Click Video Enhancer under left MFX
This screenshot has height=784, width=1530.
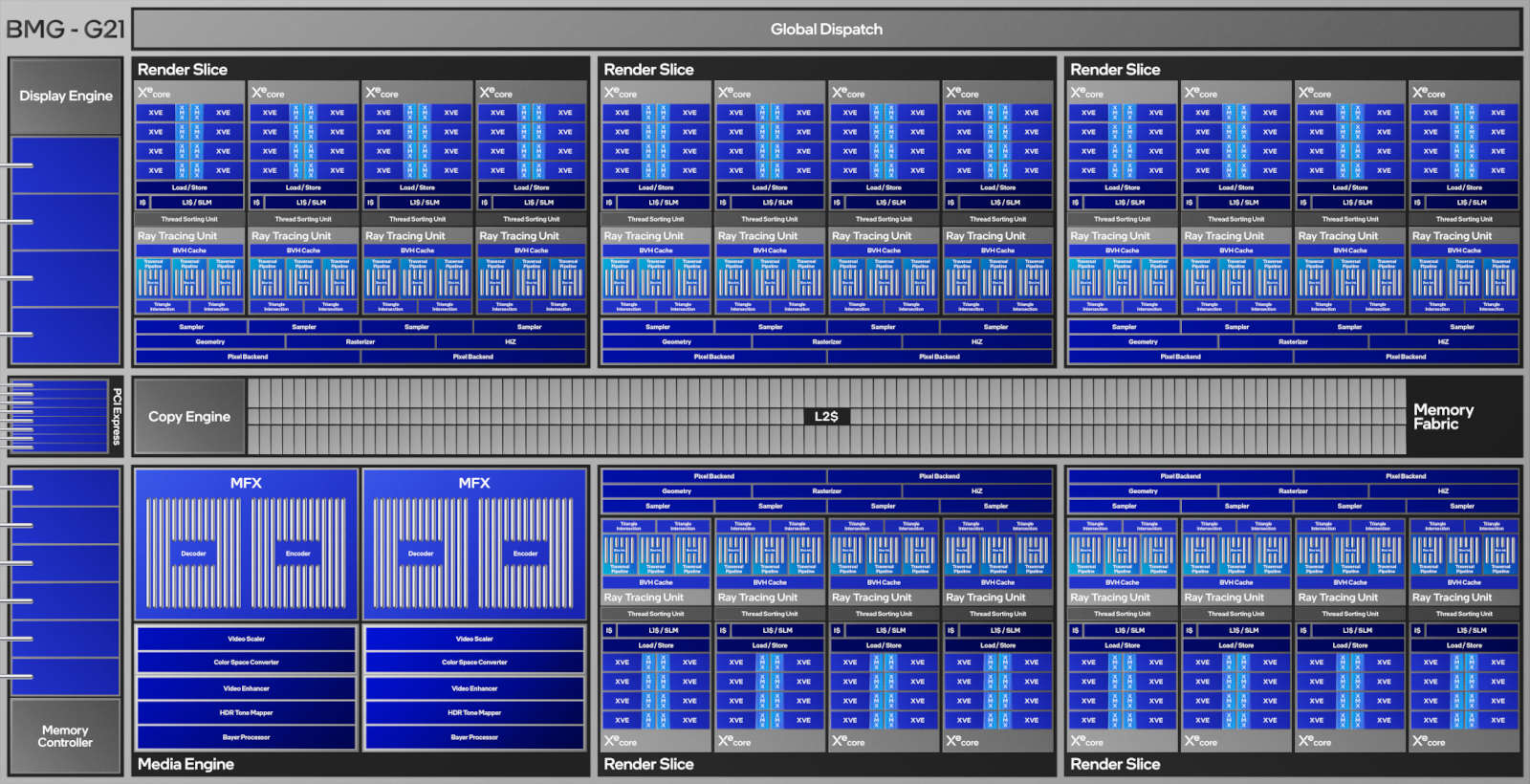click(x=246, y=688)
